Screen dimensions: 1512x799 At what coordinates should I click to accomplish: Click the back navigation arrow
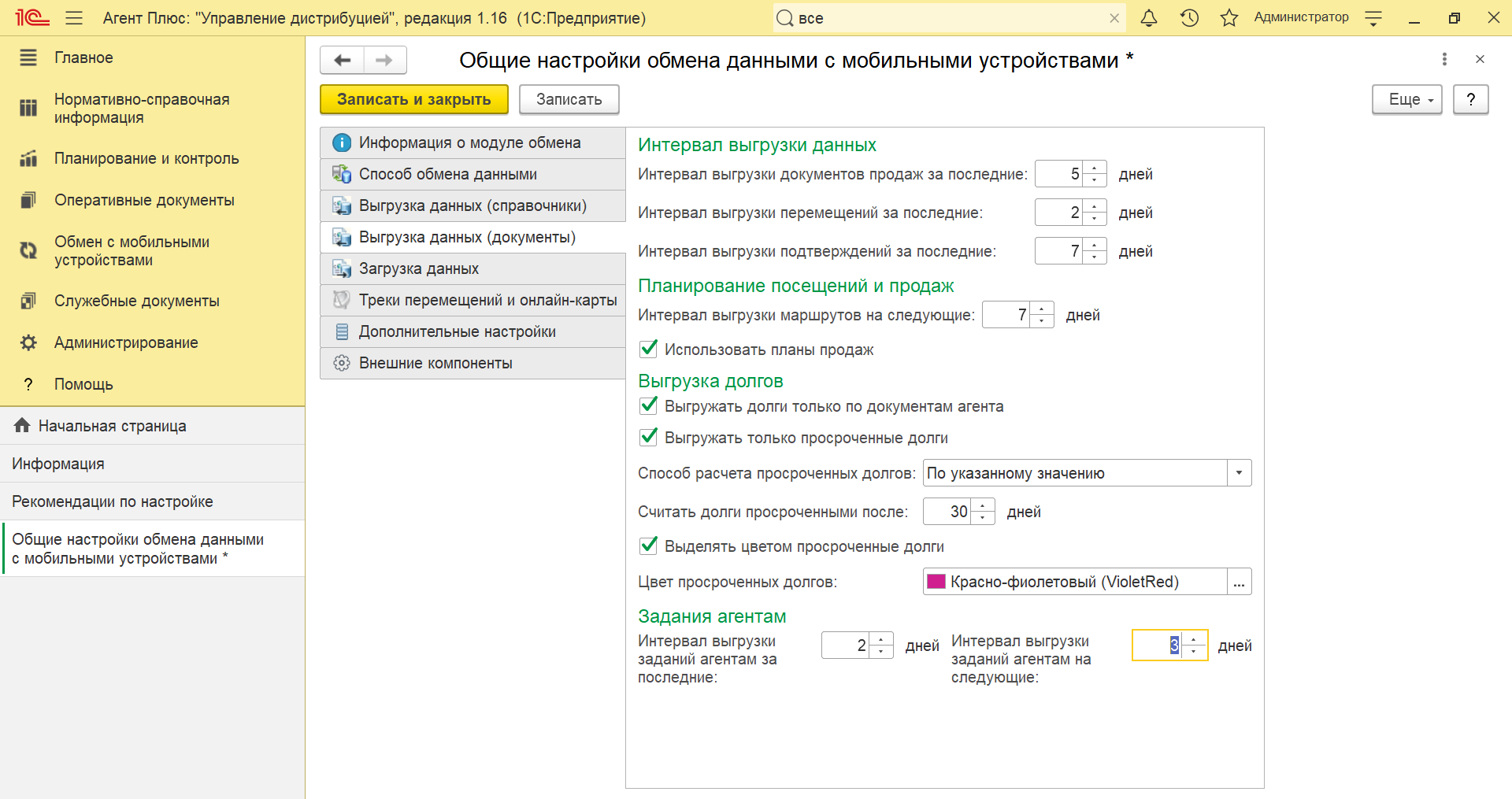(x=343, y=60)
